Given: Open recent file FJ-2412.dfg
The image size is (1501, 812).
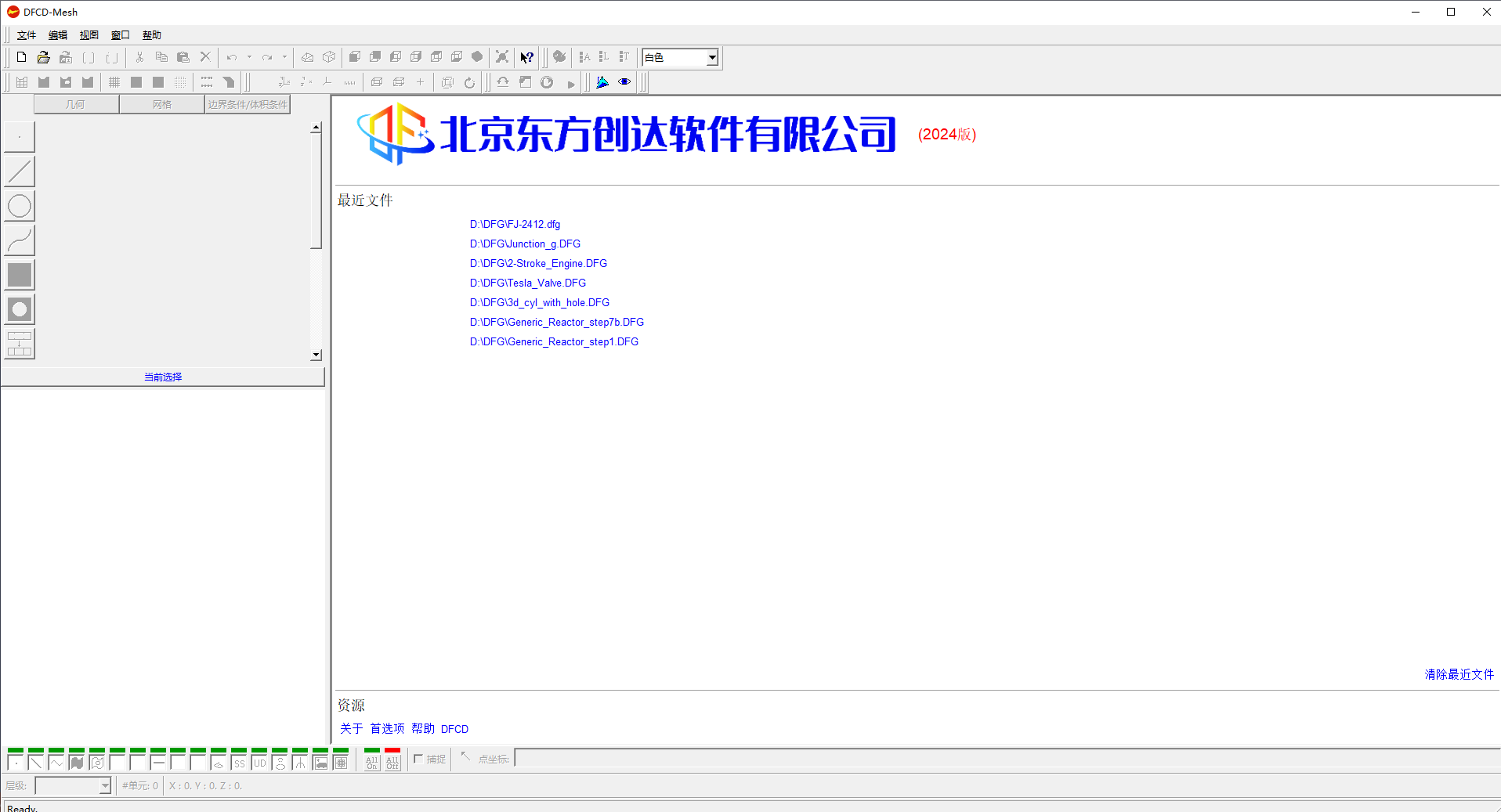Looking at the screenshot, I should click(x=515, y=224).
